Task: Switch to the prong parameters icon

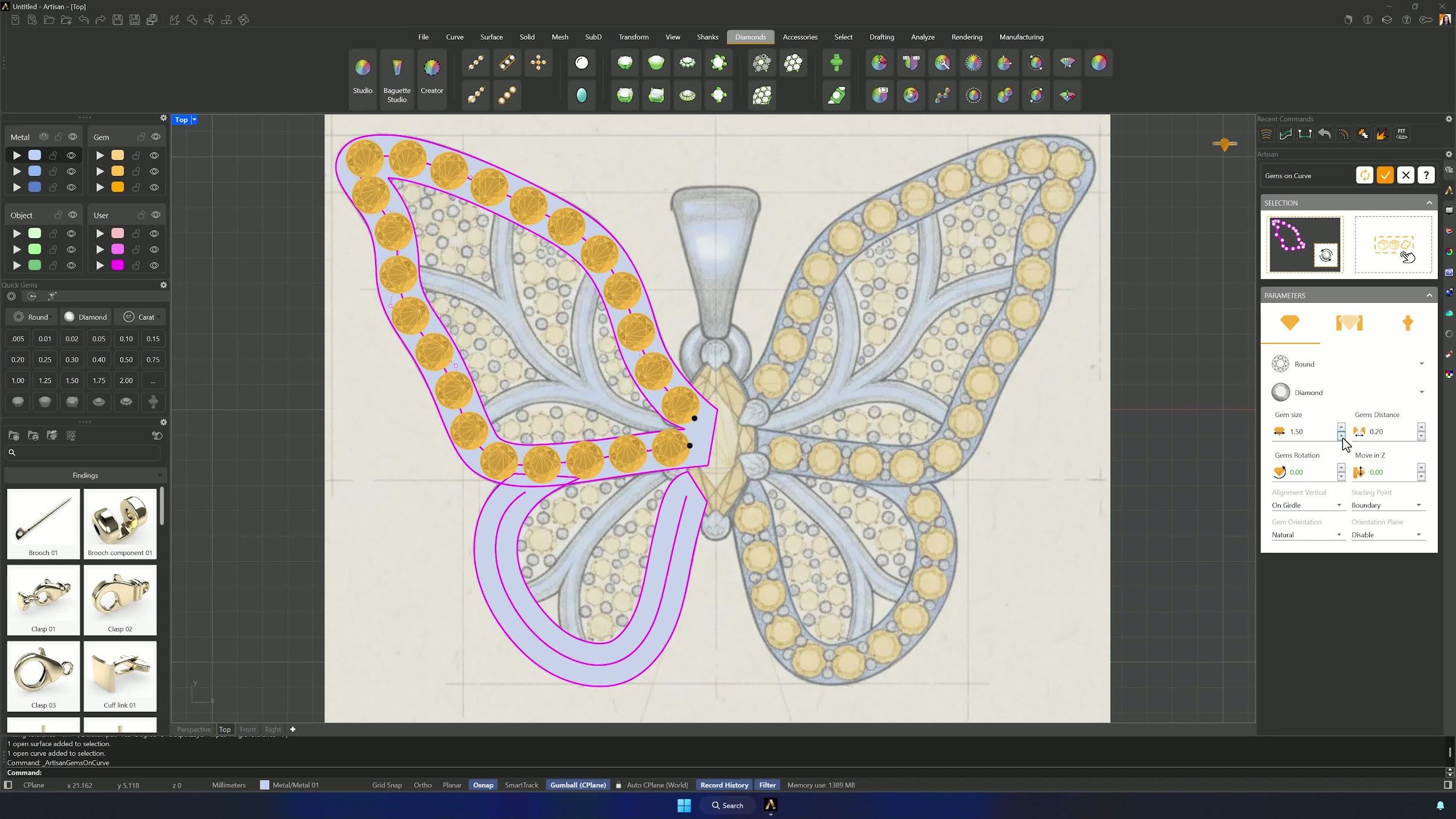Action: point(1408,323)
